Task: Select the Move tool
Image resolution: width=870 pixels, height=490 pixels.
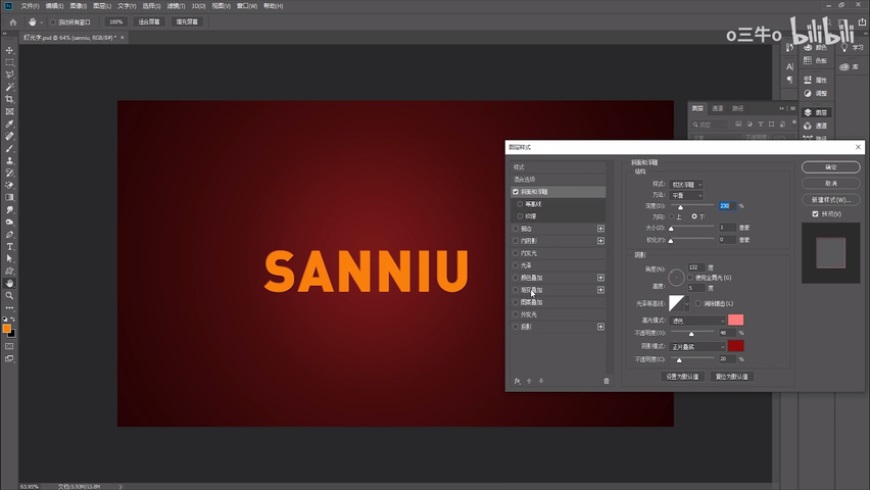Action: click(x=10, y=50)
